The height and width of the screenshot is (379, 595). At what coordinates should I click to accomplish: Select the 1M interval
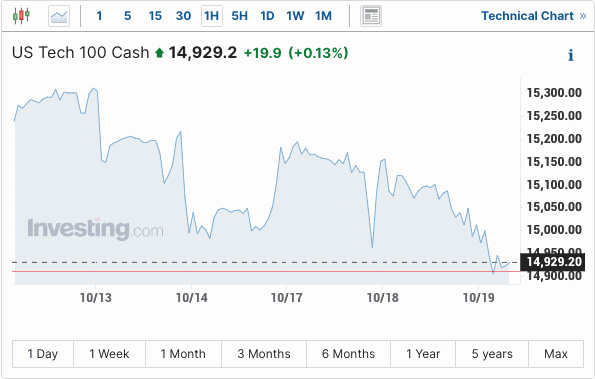[x=323, y=16]
